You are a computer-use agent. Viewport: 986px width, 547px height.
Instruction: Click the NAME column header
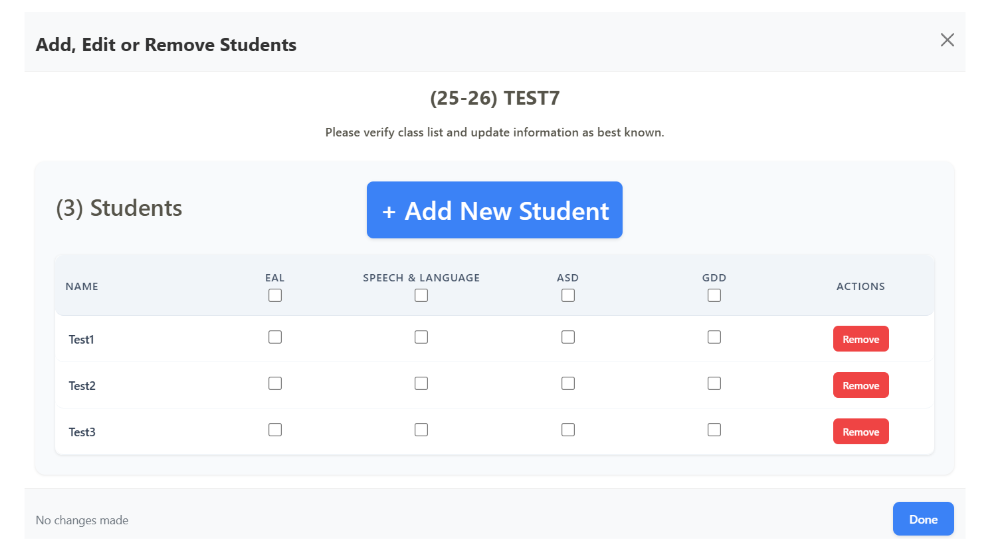82,287
